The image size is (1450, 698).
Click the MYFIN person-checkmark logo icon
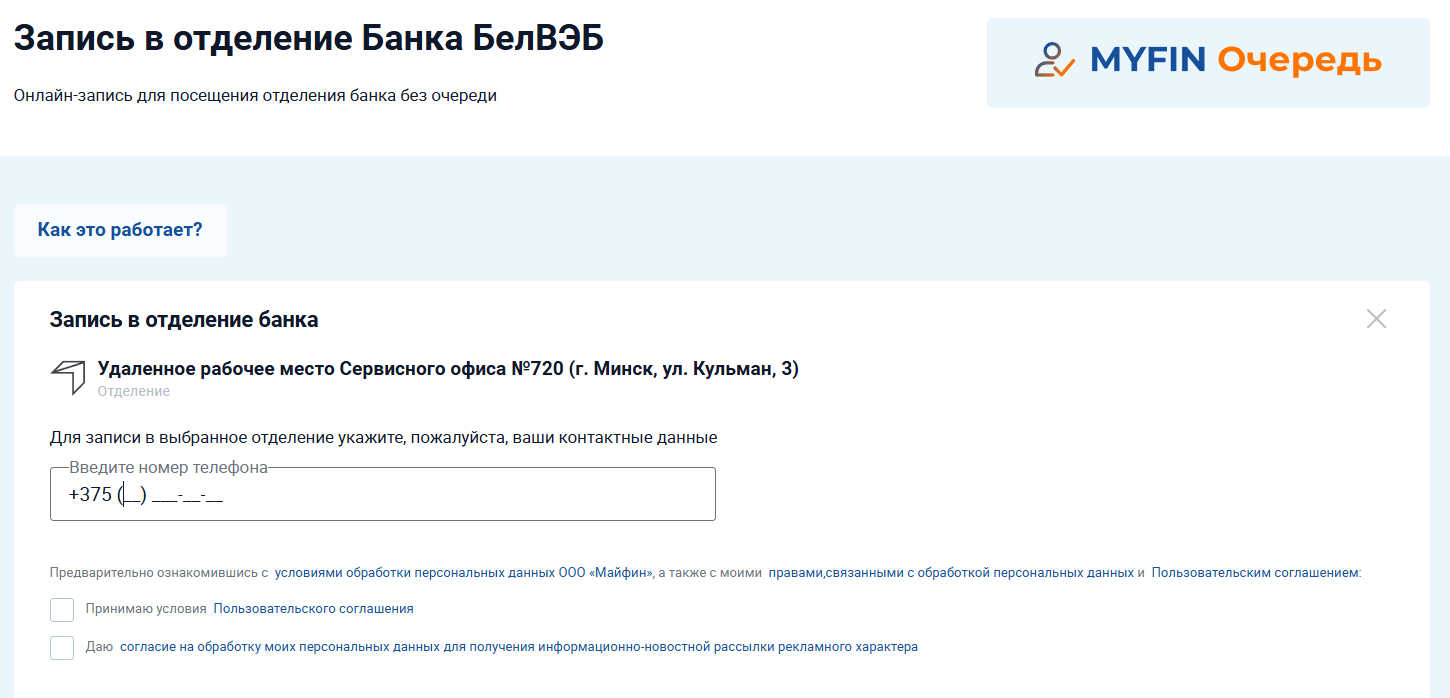pyautogui.click(x=1054, y=61)
